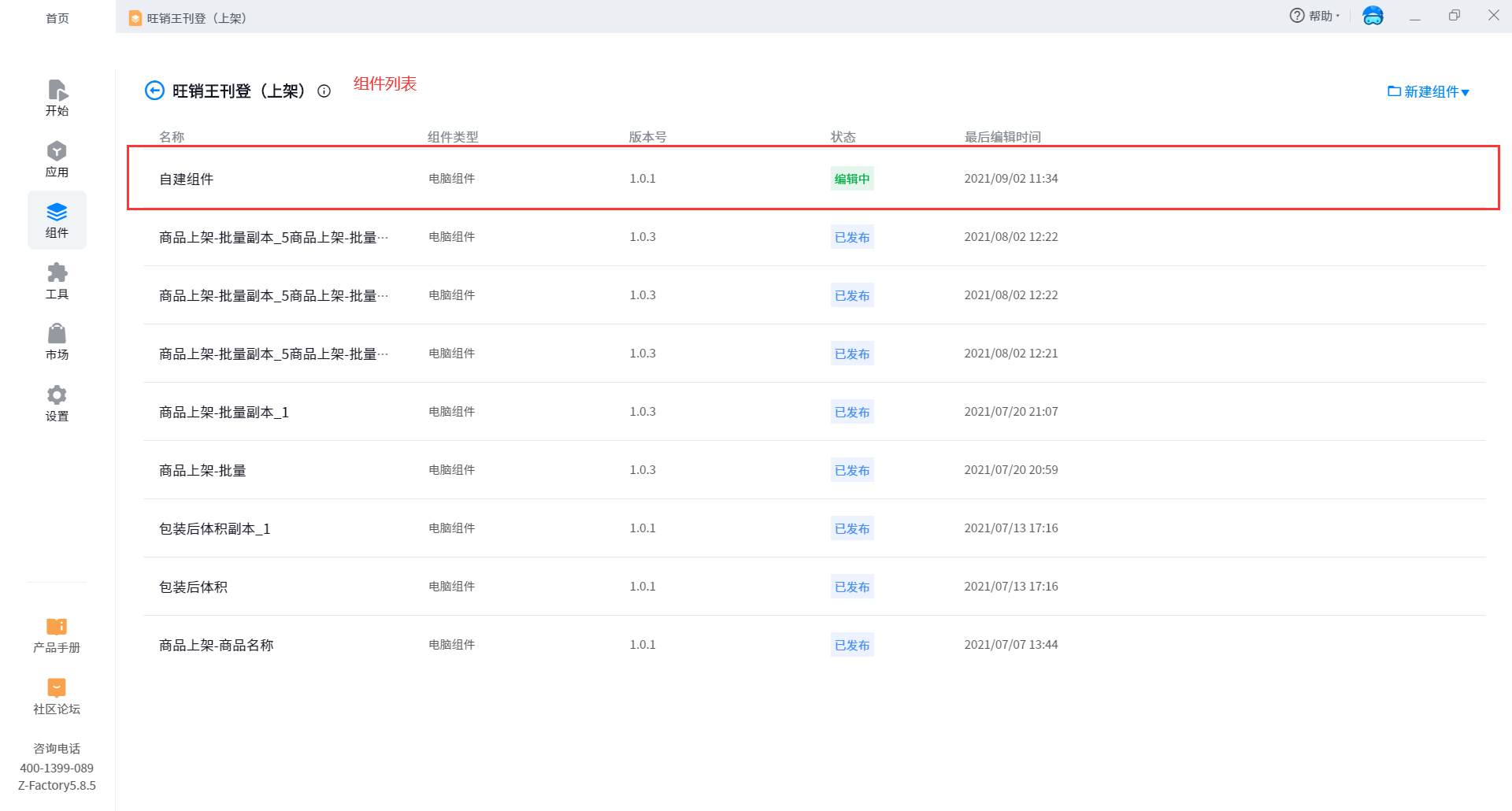Screen dimensions: 1512x811
Task: Open the 工具 (Tools) puzzle icon
Action: (x=57, y=281)
